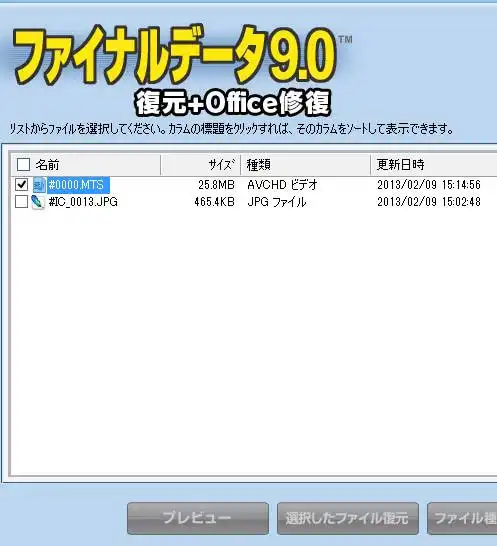Click the JPG ファイル type cell
This screenshot has height=546, width=497.
277,202
